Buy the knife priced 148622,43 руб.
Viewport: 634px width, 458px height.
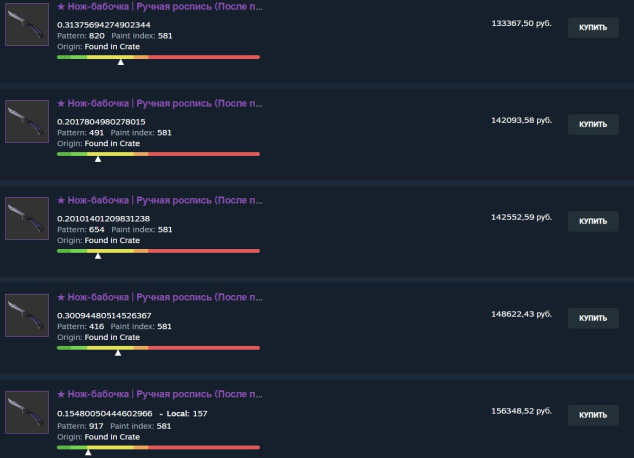coord(593,318)
